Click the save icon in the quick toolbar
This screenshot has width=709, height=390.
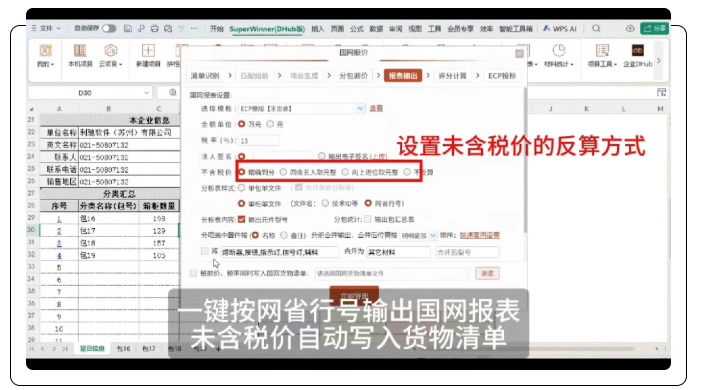click(x=128, y=28)
